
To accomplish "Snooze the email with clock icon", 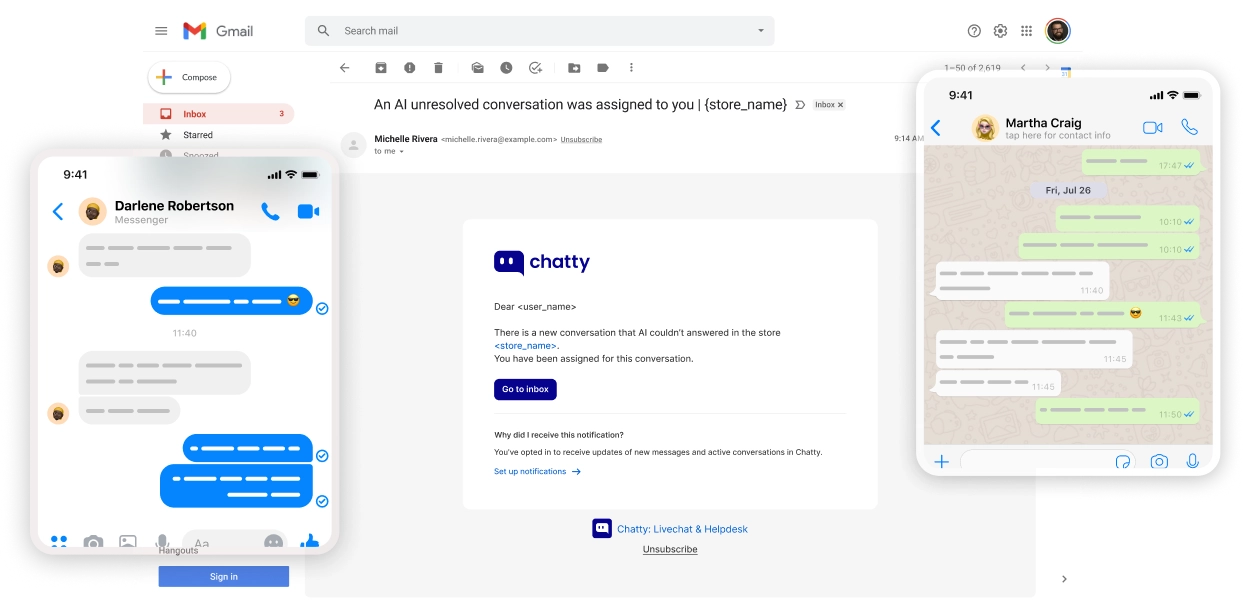I will (x=507, y=68).
